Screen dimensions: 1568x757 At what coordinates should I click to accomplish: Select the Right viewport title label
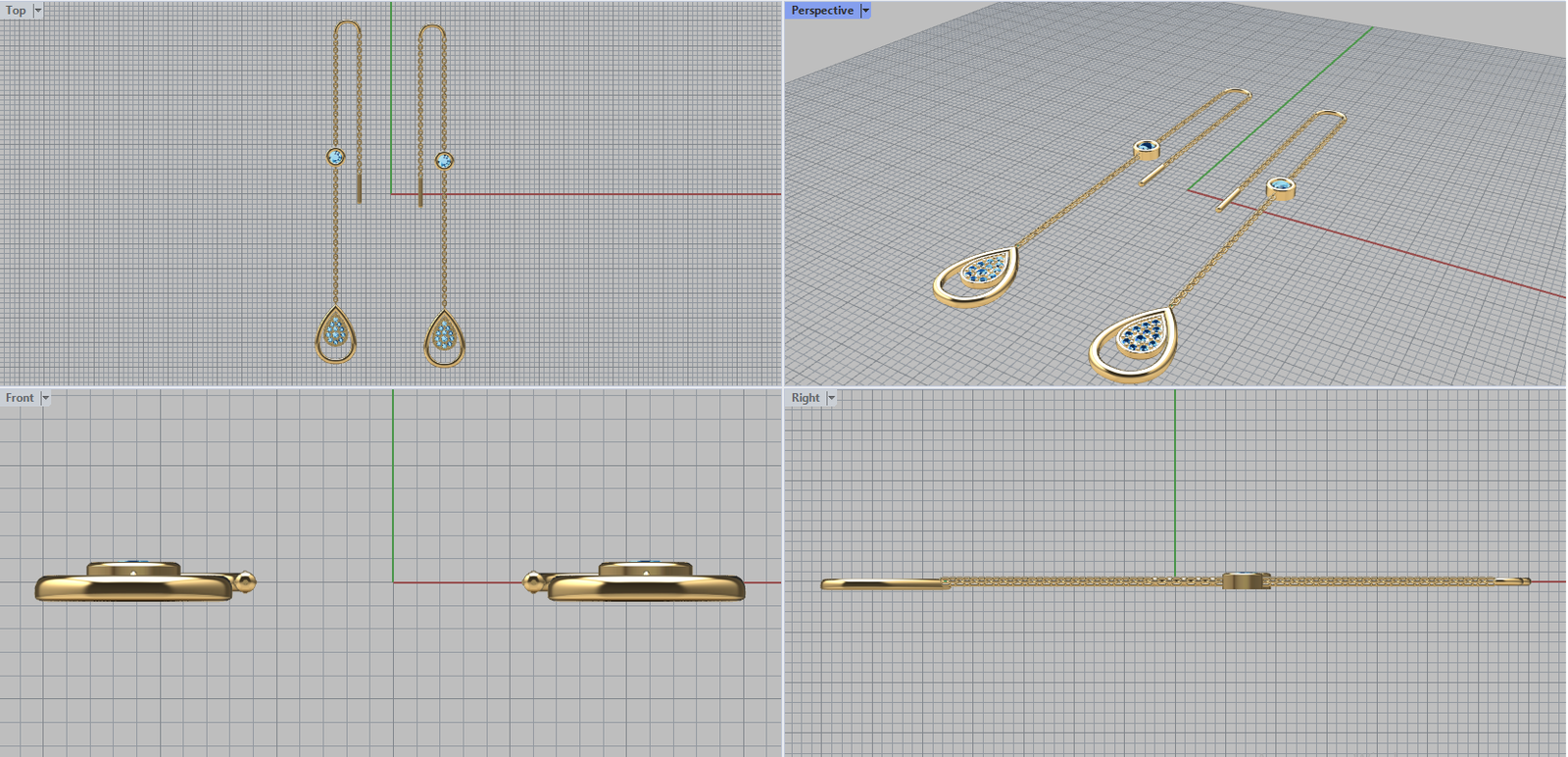(x=806, y=398)
